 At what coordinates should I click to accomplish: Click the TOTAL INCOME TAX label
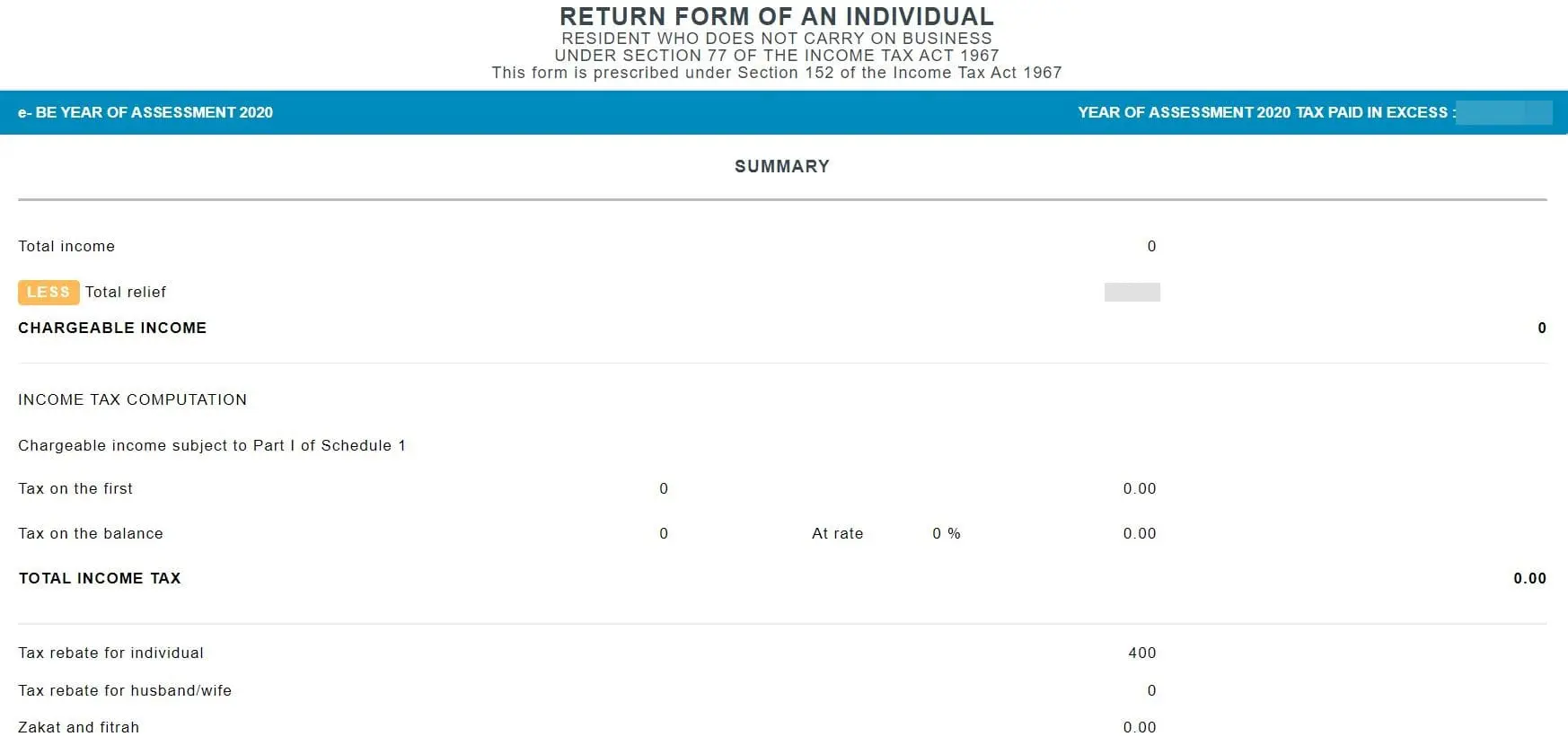(100, 579)
